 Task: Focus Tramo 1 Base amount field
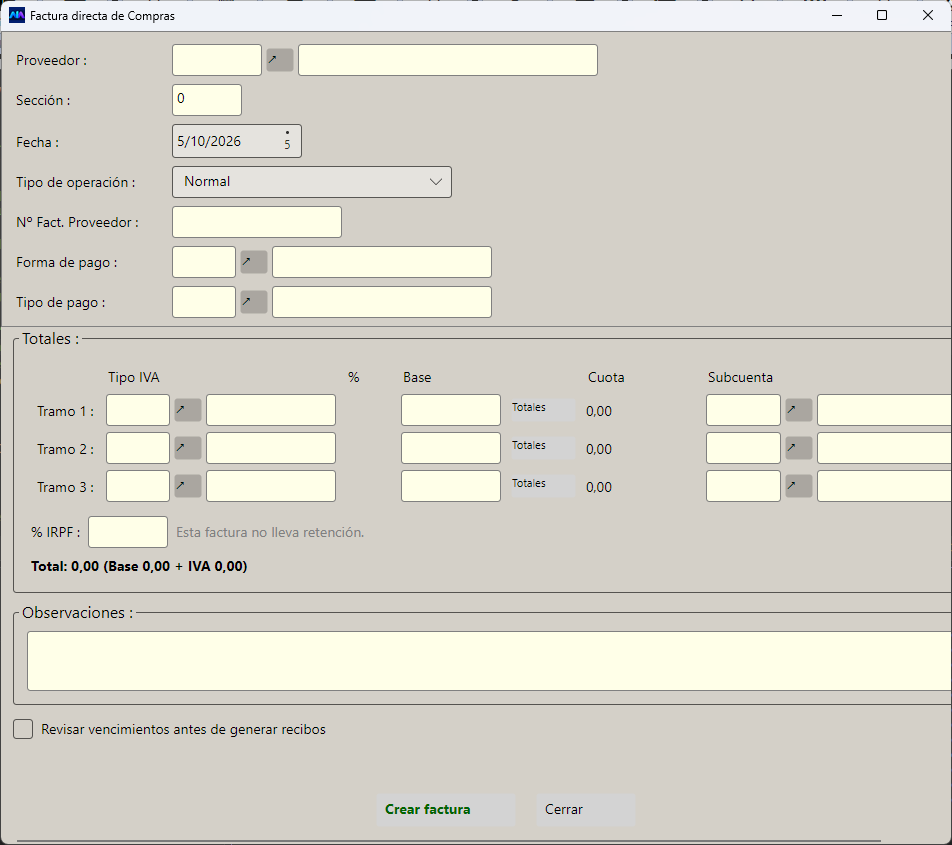451,410
